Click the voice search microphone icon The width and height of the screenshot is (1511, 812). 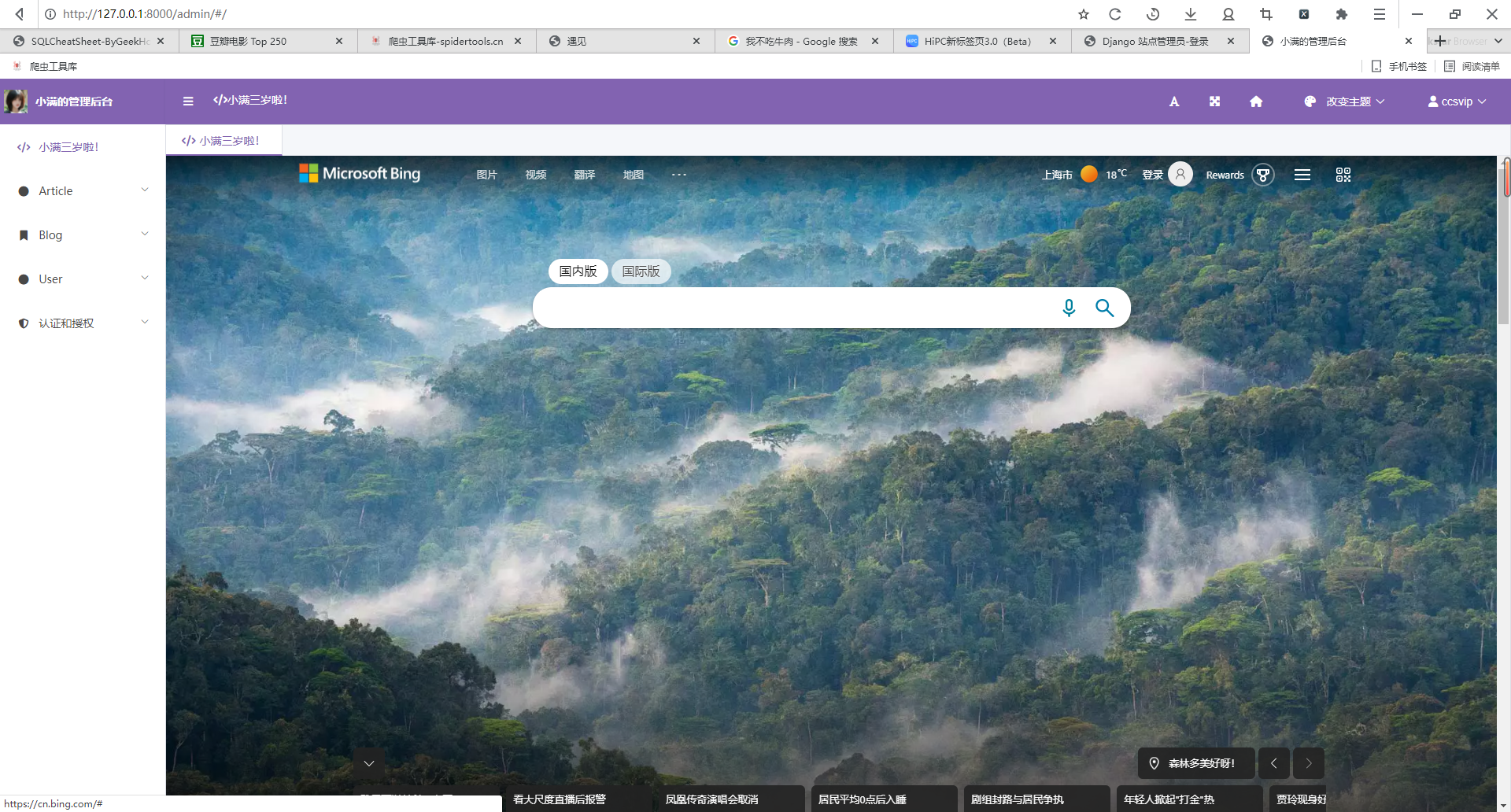point(1069,308)
